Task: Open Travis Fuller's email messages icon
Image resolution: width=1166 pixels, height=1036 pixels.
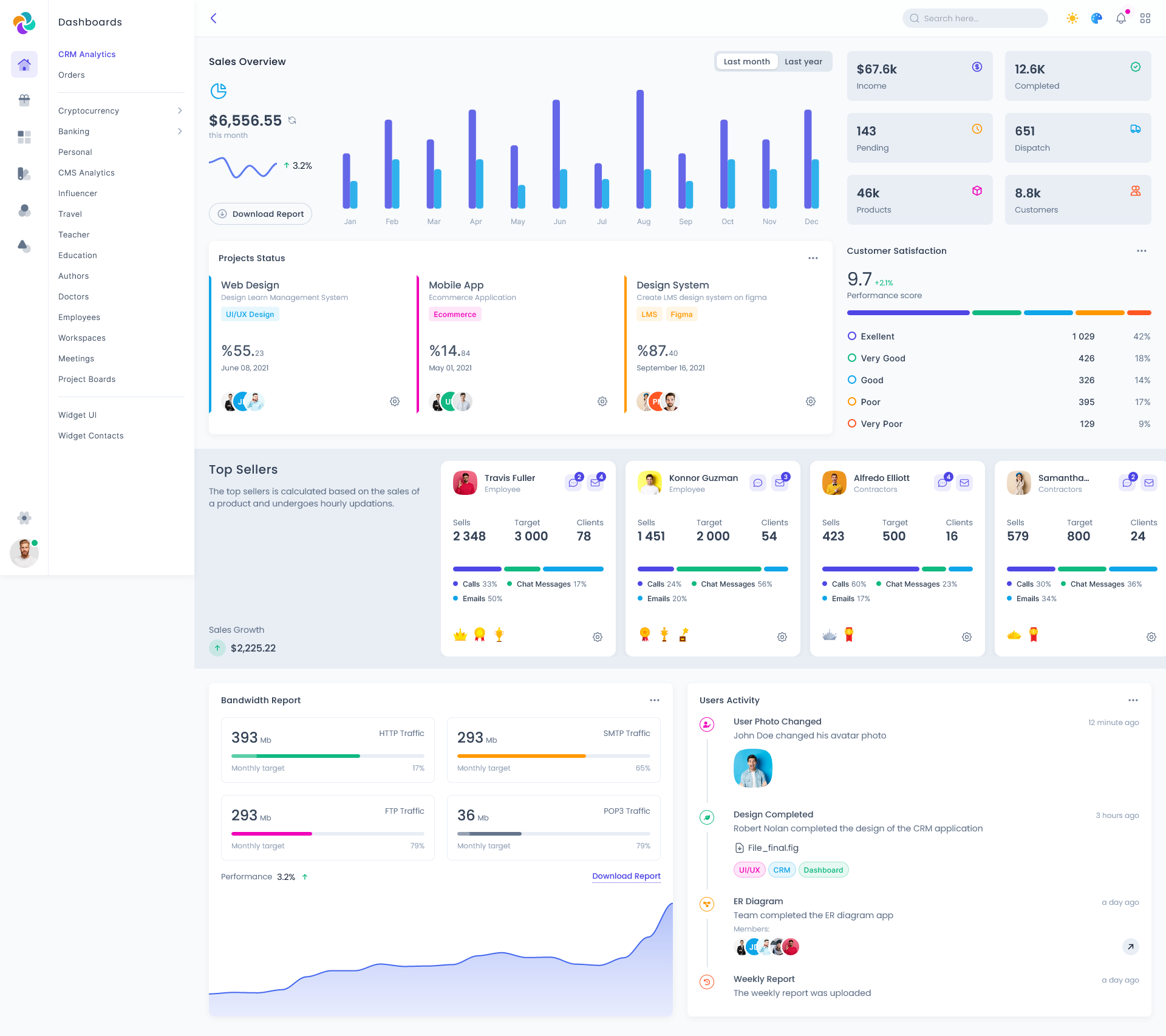Action: tap(595, 483)
